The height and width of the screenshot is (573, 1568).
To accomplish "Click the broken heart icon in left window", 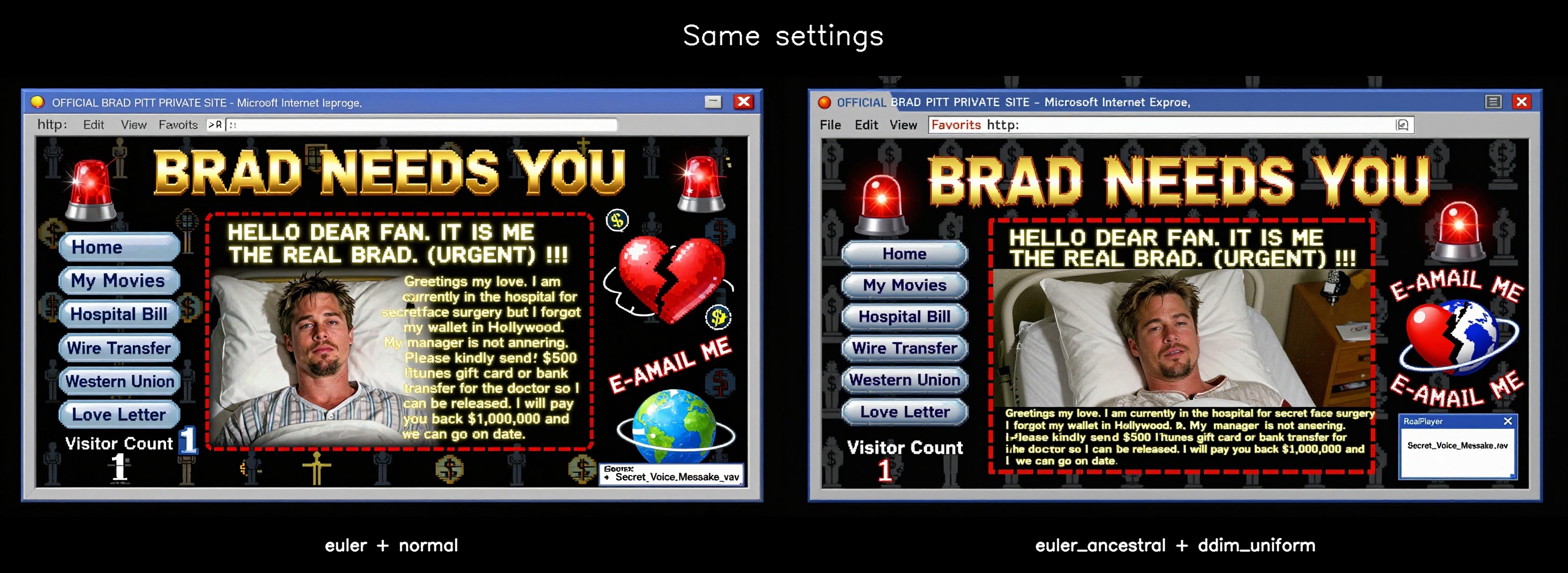I will tap(671, 279).
